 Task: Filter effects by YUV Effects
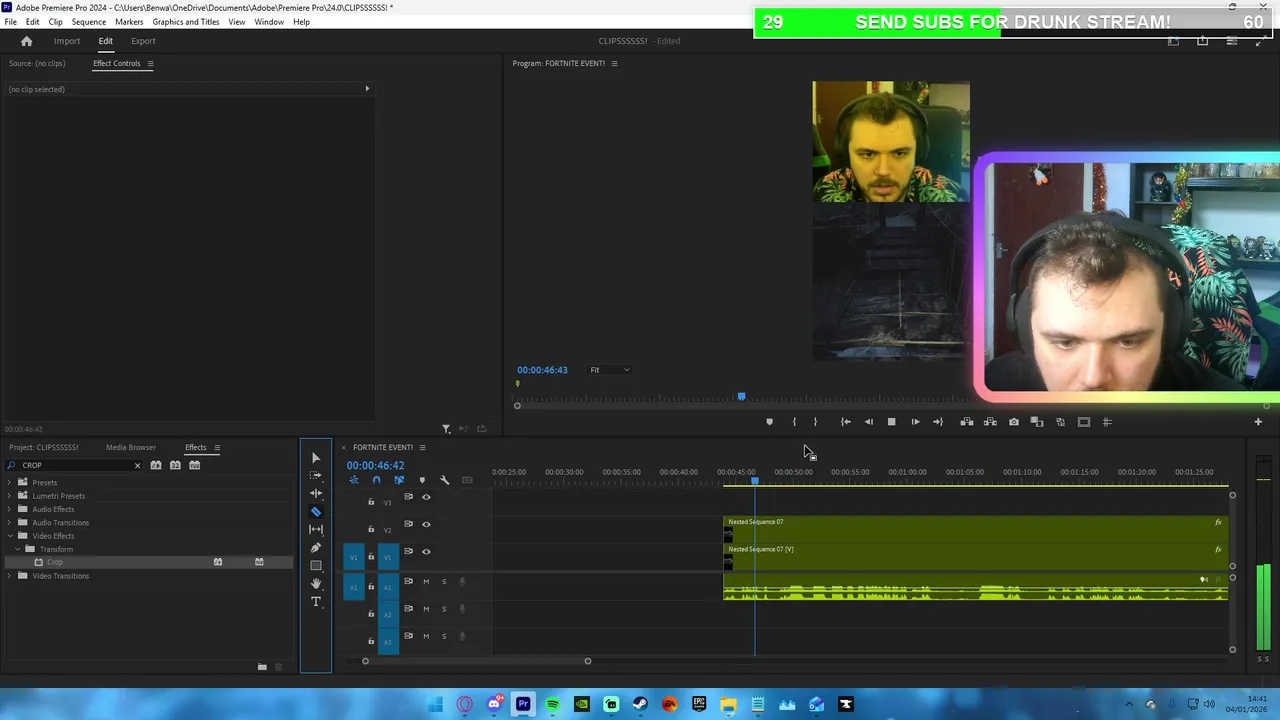[x=195, y=465]
